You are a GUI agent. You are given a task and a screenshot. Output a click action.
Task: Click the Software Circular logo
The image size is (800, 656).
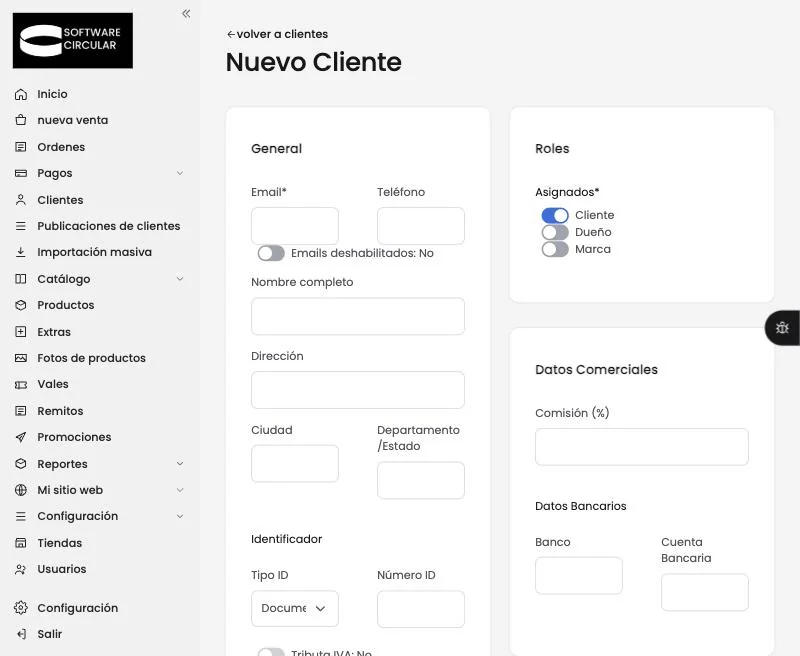click(72, 40)
